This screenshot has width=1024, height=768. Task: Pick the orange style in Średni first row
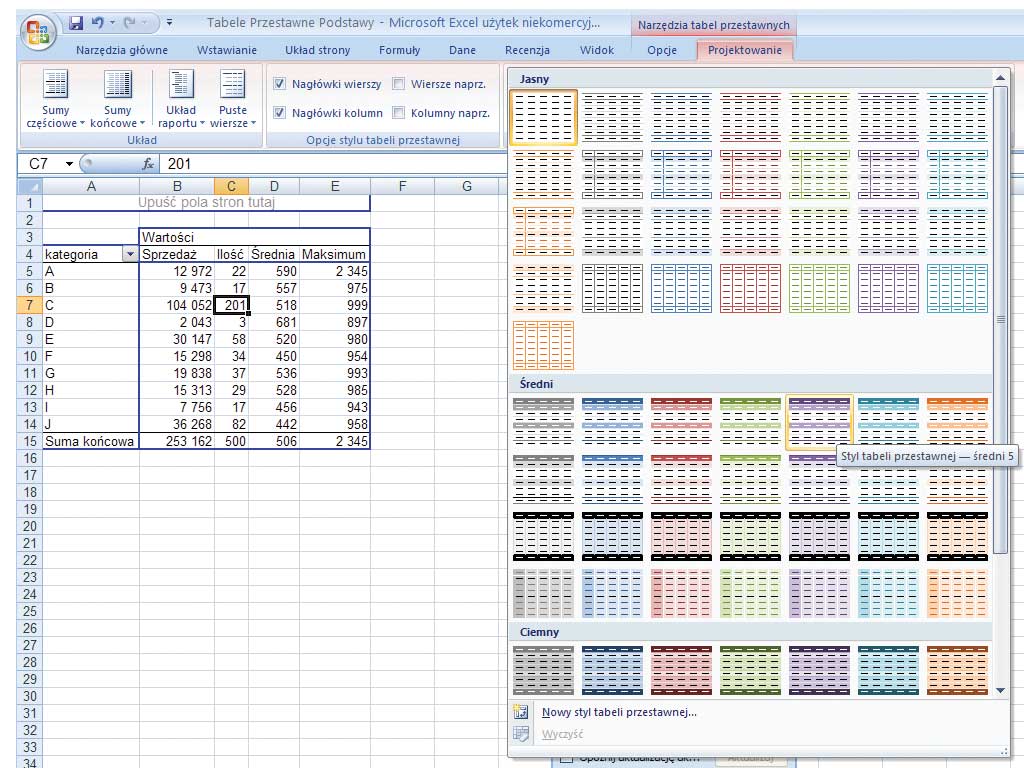[957, 420]
